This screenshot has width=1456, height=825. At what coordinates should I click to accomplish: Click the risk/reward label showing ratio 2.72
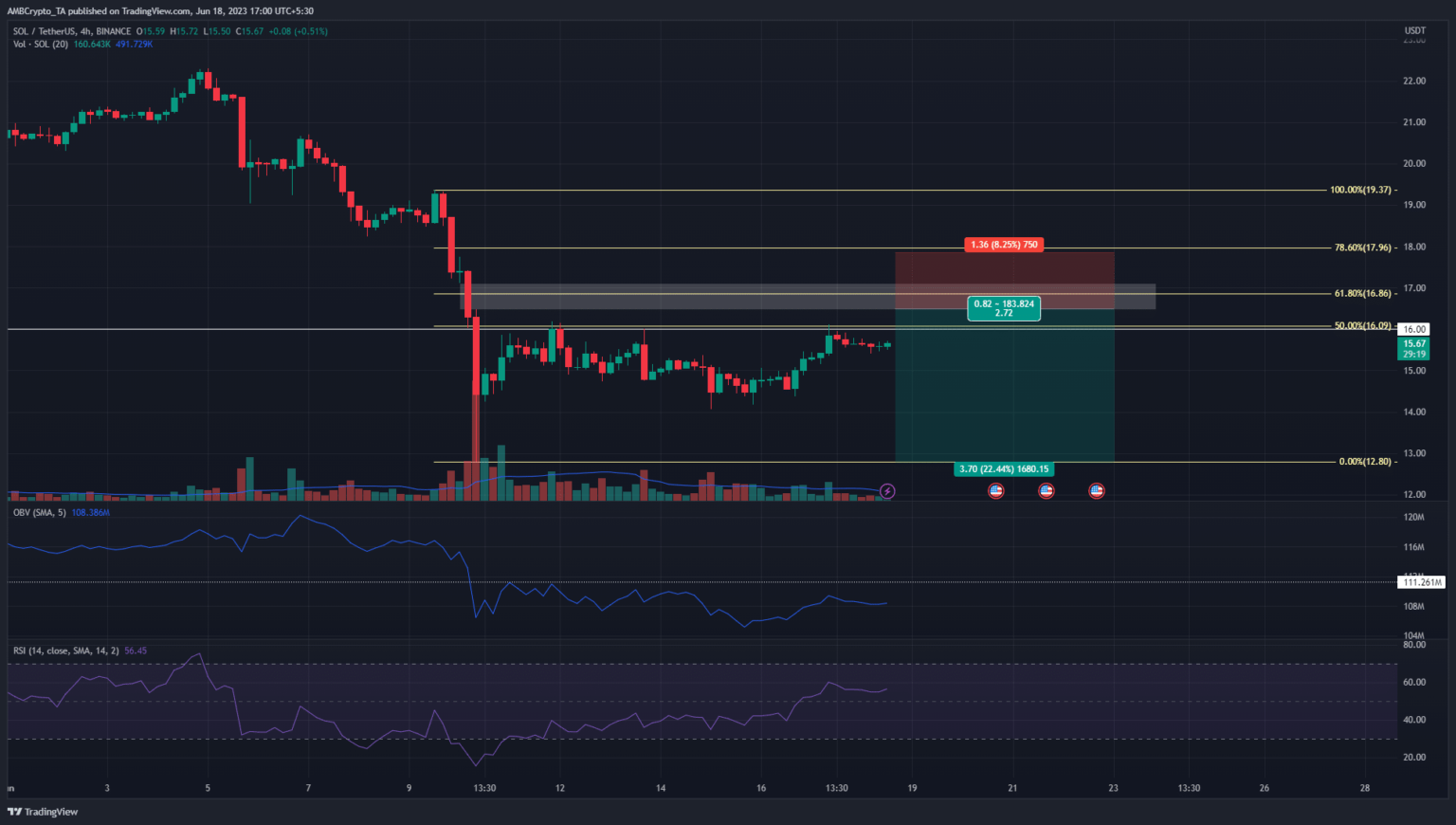click(1004, 308)
